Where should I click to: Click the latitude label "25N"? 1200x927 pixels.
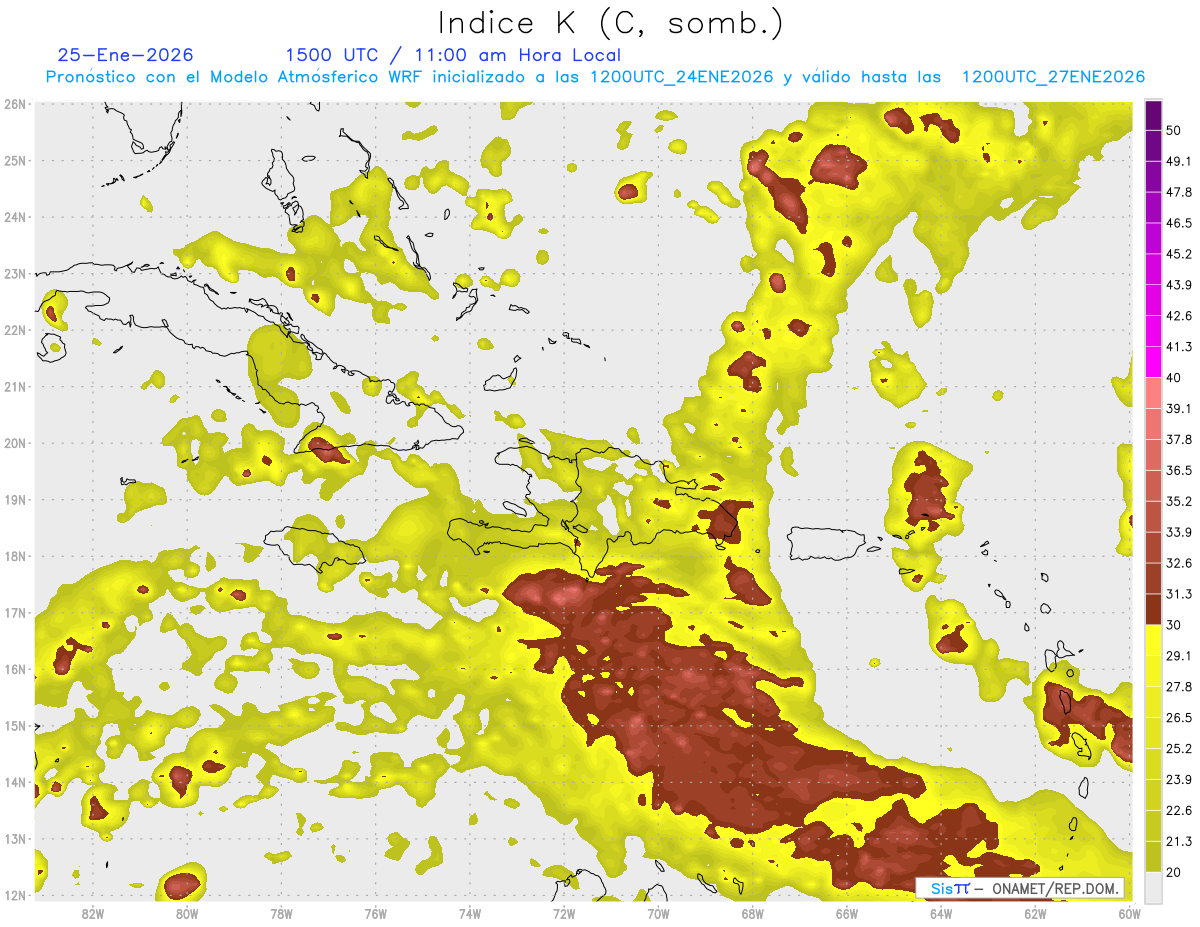click(15, 160)
